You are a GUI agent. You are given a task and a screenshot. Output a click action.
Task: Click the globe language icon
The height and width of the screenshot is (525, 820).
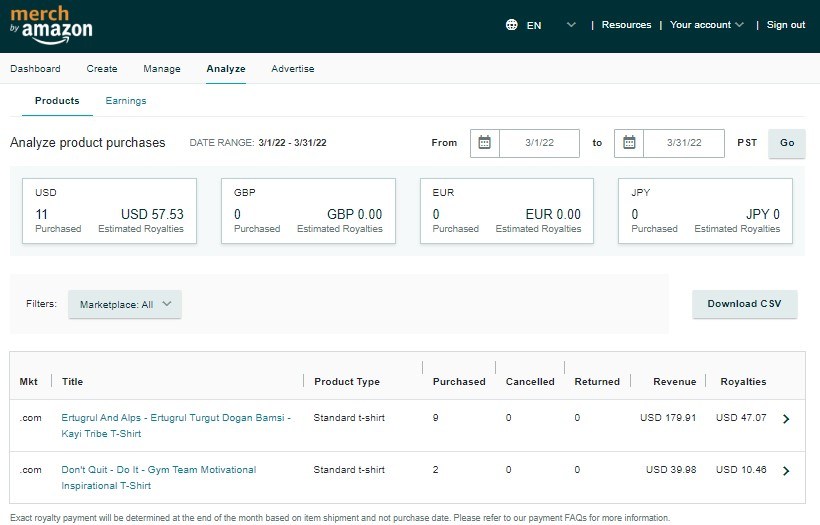pos(511,25)
